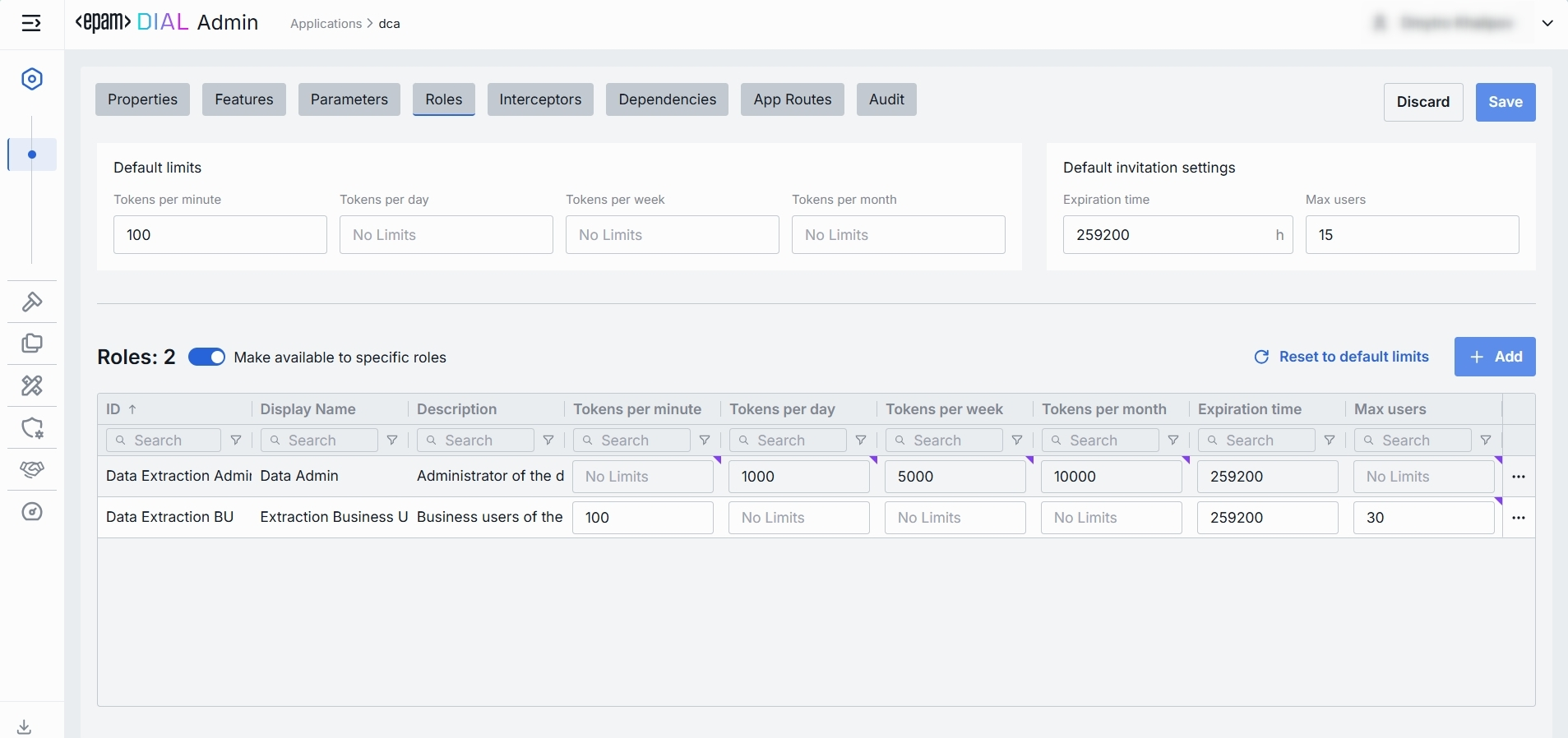Open the hammer builders icon in the sidebar

pyautogui.click(x=32, y=302)
